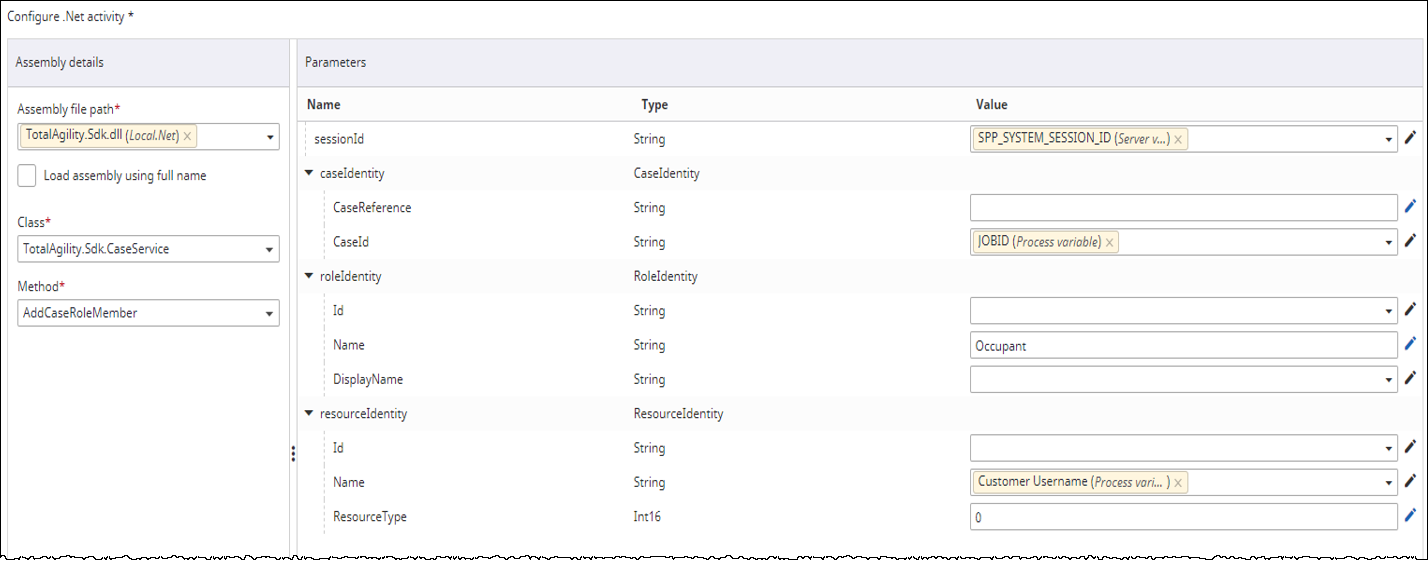Screen dimensions: 1428x562
Task: Click the Type column header
Action: point(654,104)
